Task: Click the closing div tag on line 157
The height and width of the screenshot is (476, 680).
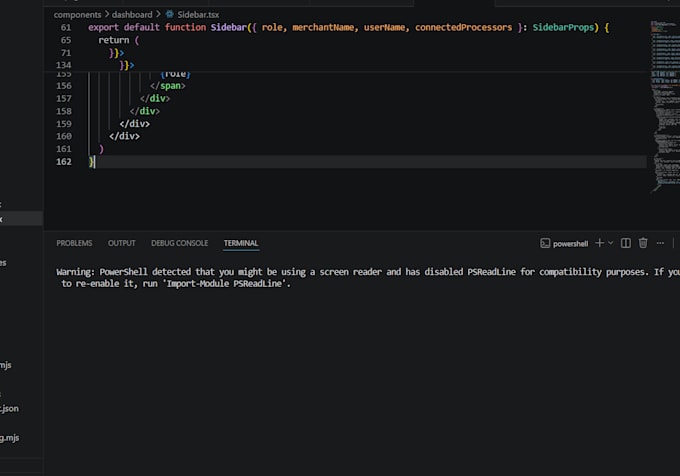Action: [155, 98]
